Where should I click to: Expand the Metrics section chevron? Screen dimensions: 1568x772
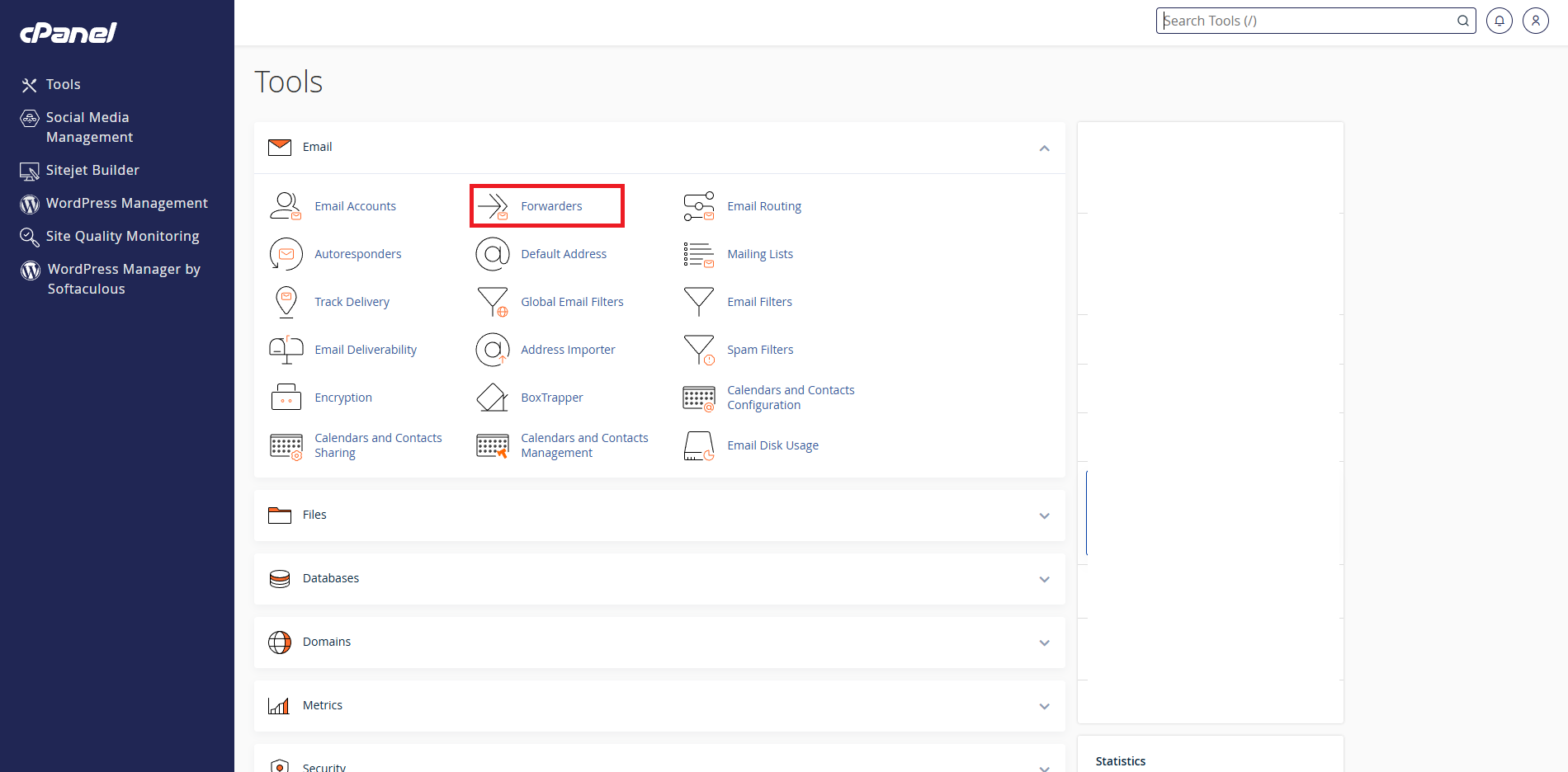(x=1044, y=706)
